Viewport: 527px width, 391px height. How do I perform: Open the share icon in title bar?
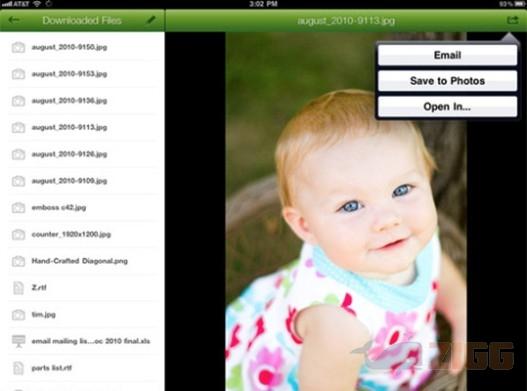pos(512,20)
